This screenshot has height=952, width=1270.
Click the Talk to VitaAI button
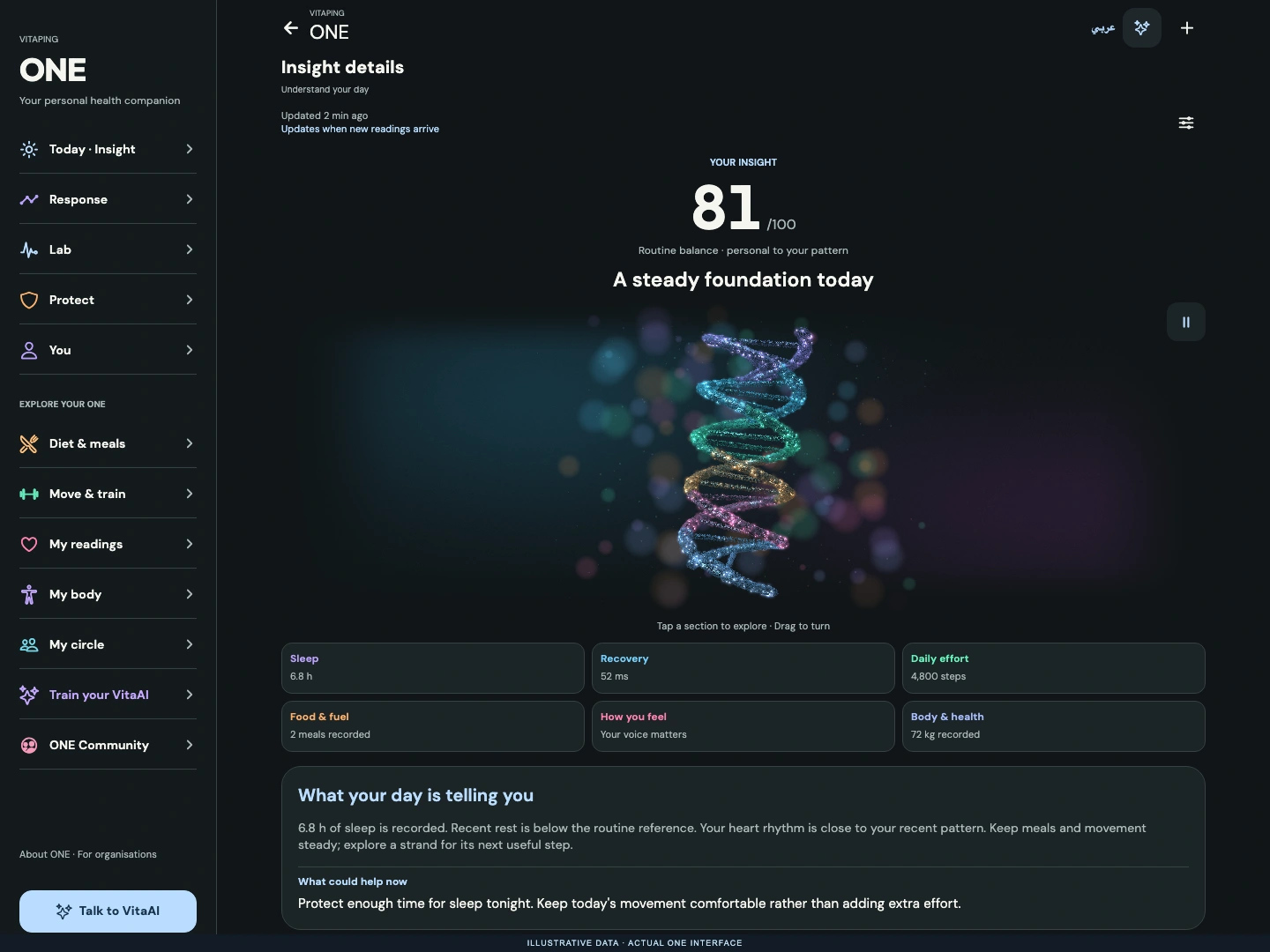(x=108, y=911)
